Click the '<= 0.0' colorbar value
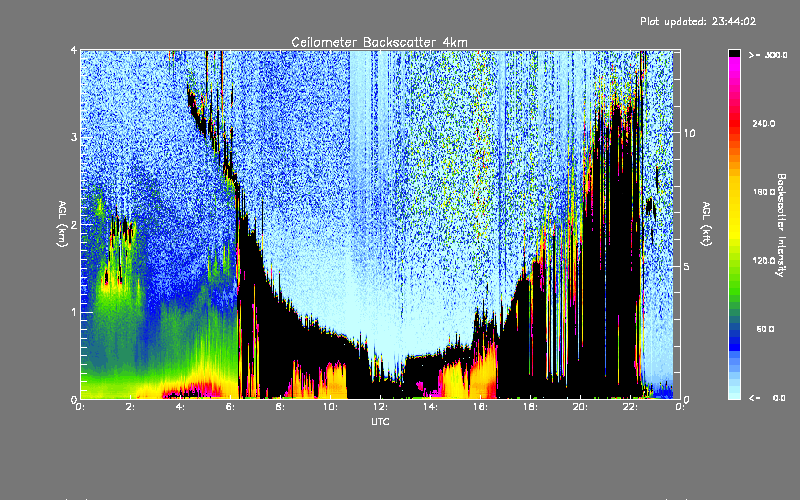800x500 pixels. coord(768,398)
